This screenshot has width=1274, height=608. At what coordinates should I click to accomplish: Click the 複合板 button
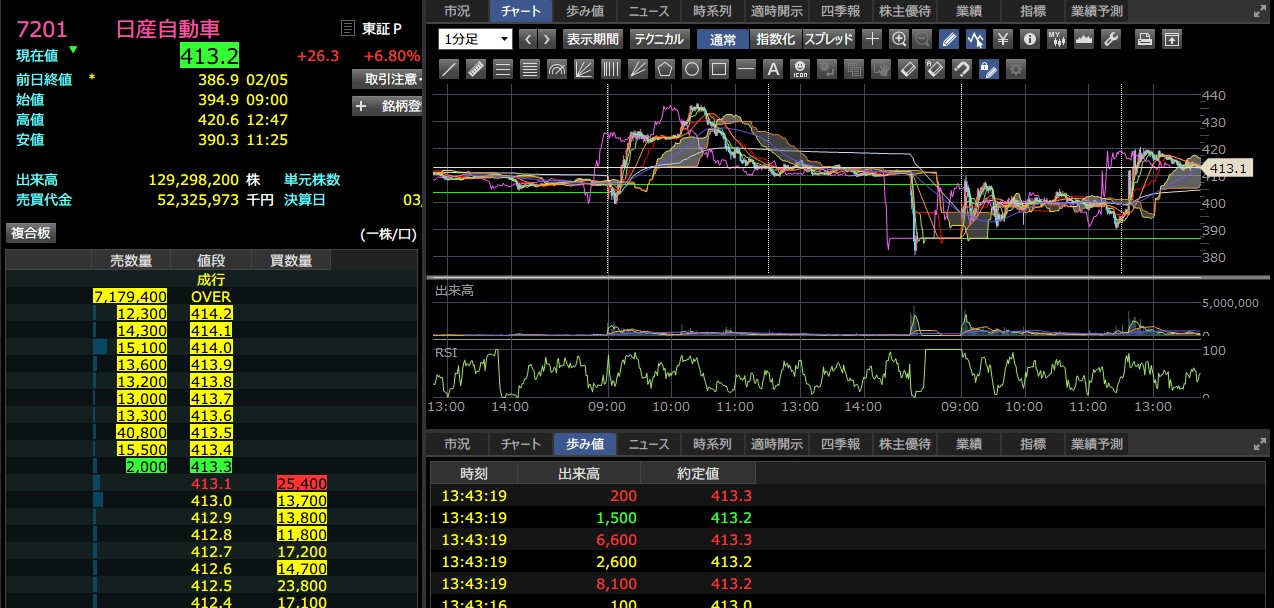click(x=32, y=232)
